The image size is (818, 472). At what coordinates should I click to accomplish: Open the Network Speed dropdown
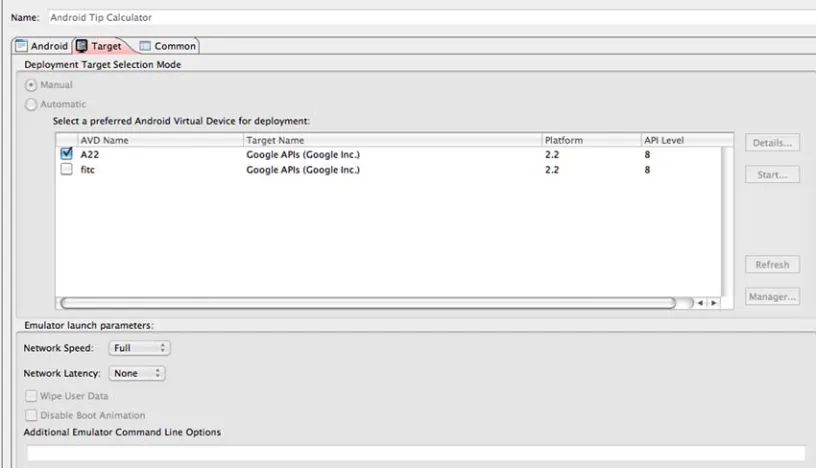click(x=139, y=348)
